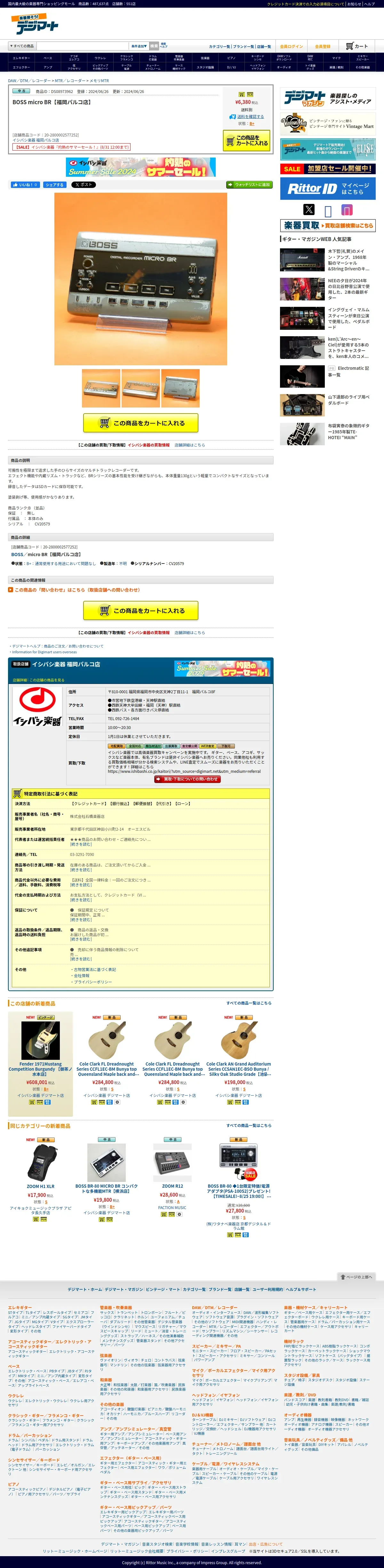Viewport: 384px width, 1568px height.
Task: Click the Ishibashi Gakki store logo
Action: 36,707
